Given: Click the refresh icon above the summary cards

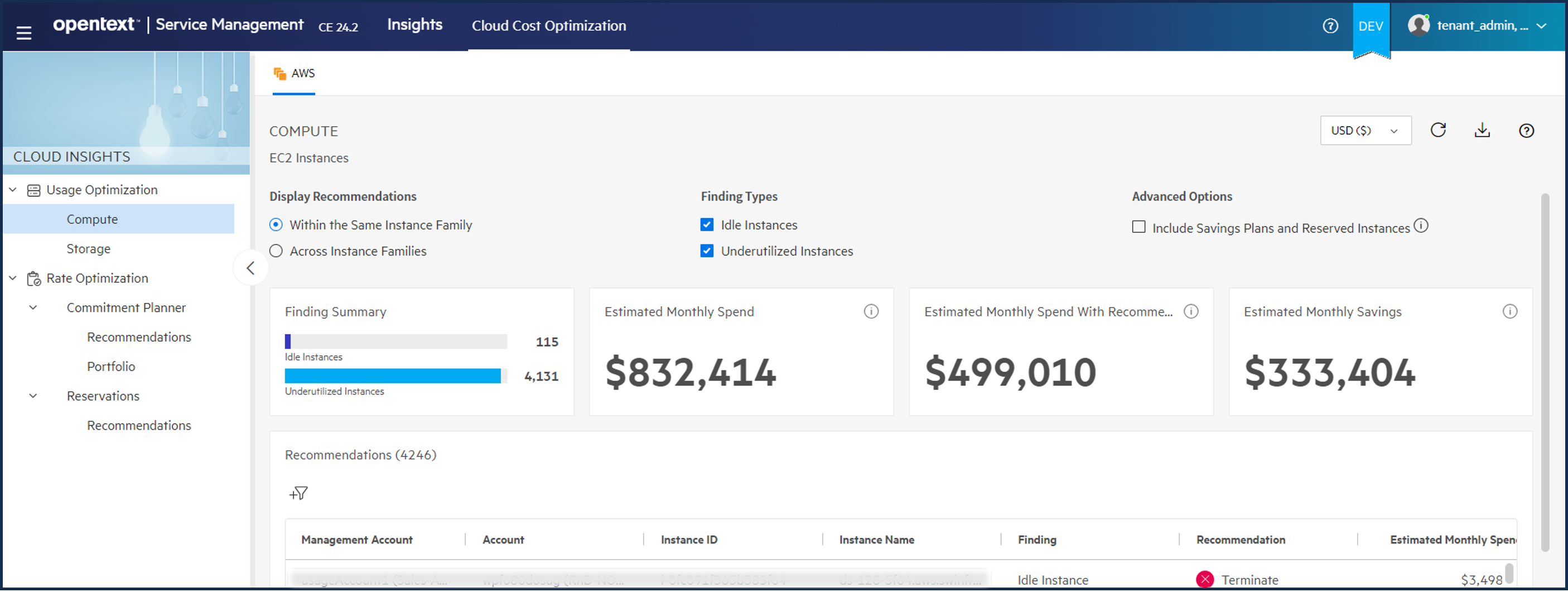Looking at the screenshot, I should click(x=1437, y=130).
